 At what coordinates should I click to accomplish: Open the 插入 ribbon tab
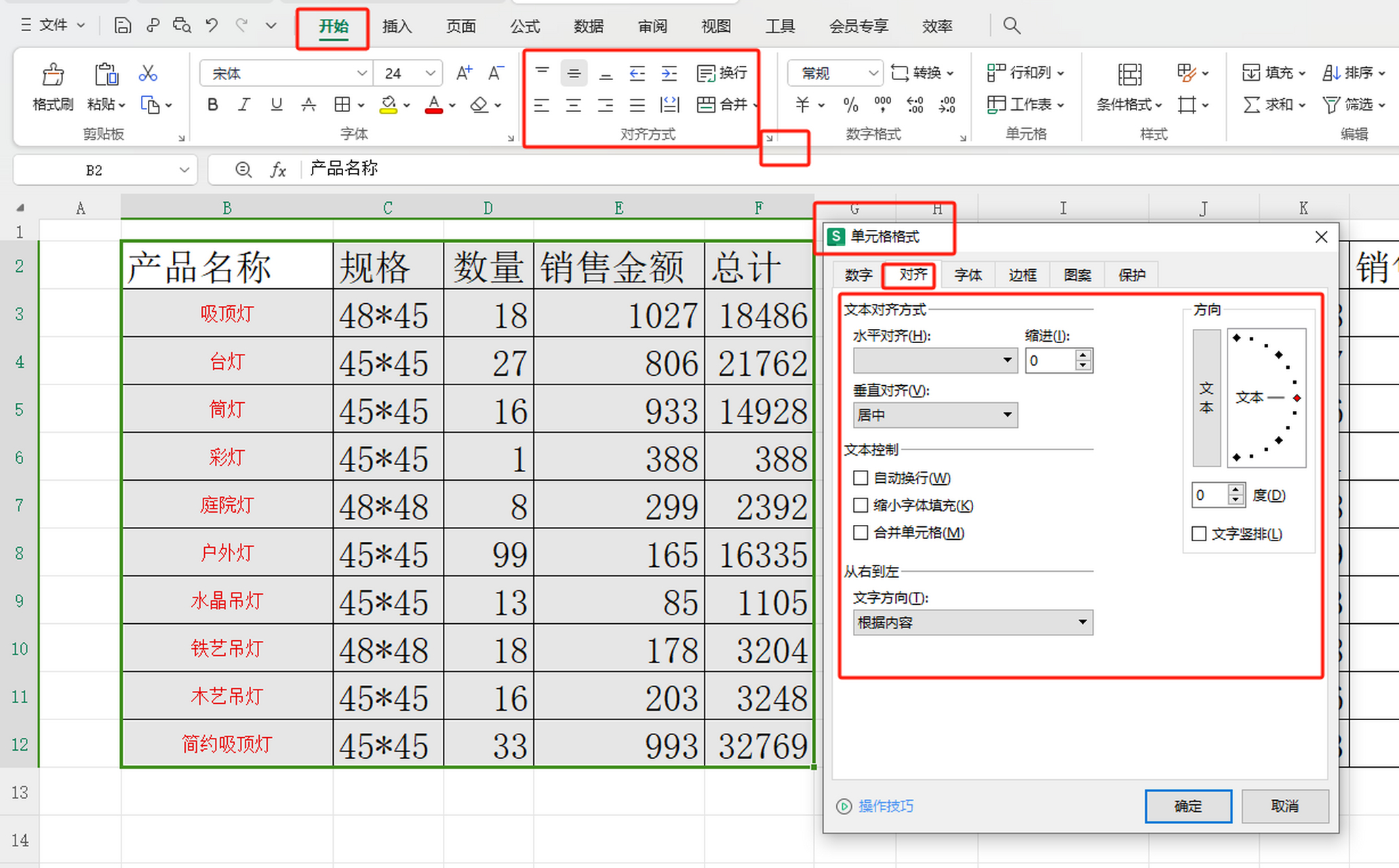coord(396,26)
